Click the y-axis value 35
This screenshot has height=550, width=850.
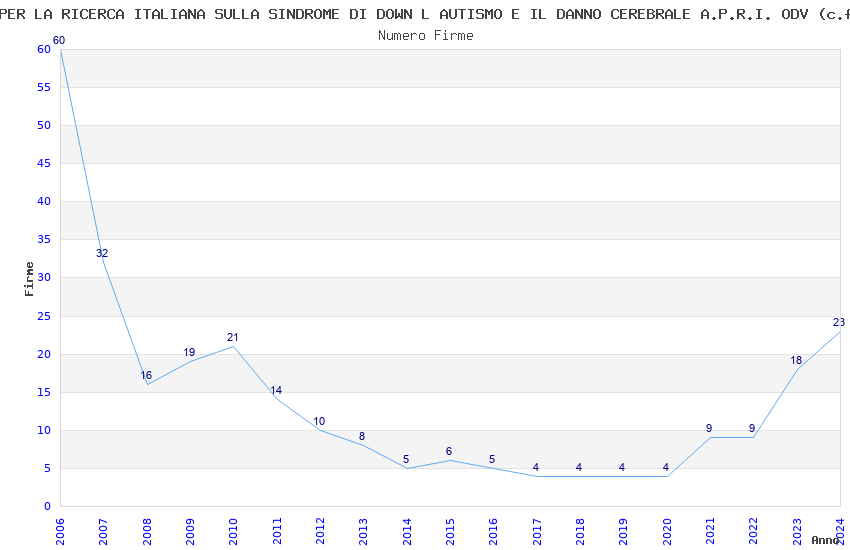click(44, 239)
